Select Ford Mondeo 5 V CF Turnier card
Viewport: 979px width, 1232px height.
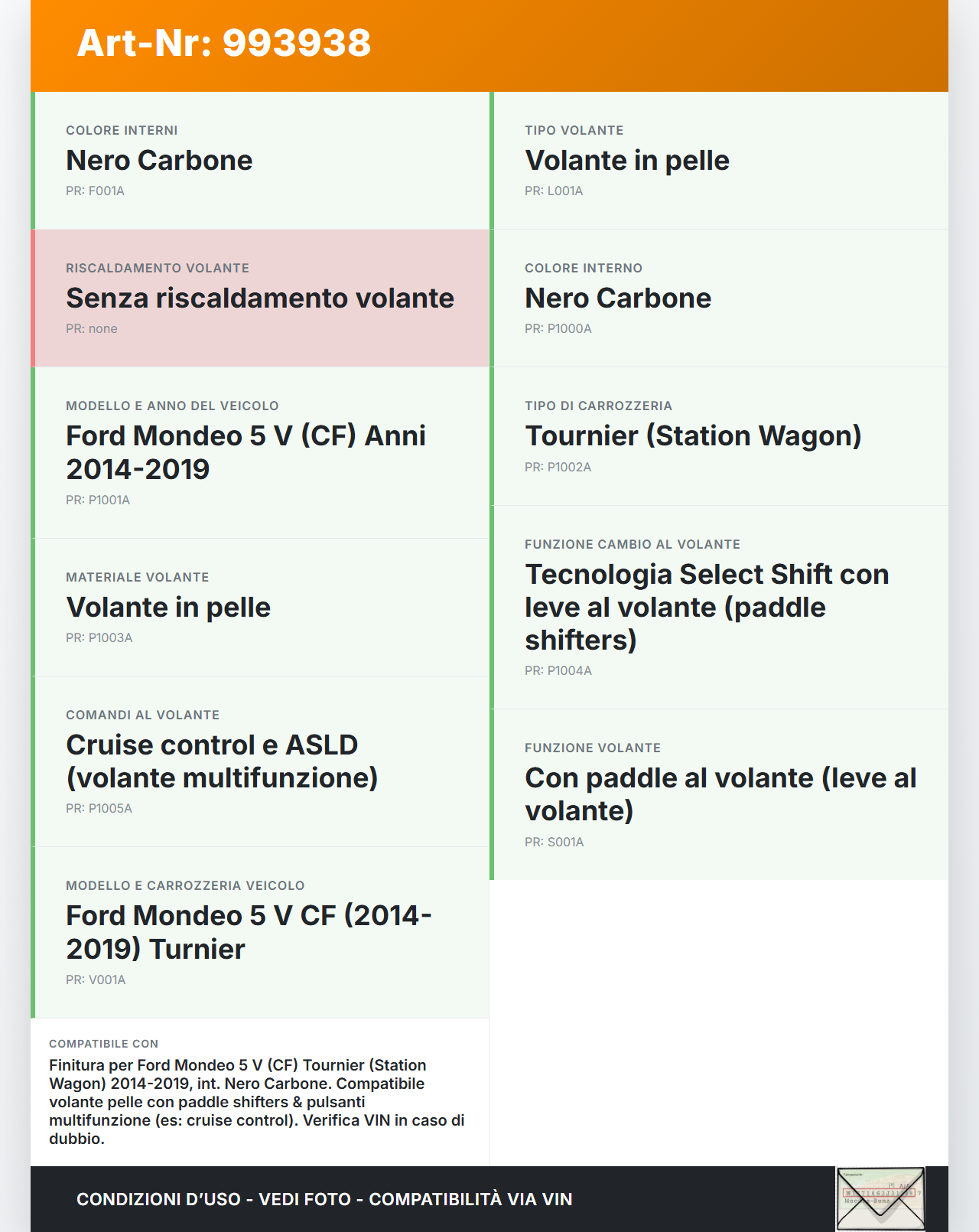260,932
